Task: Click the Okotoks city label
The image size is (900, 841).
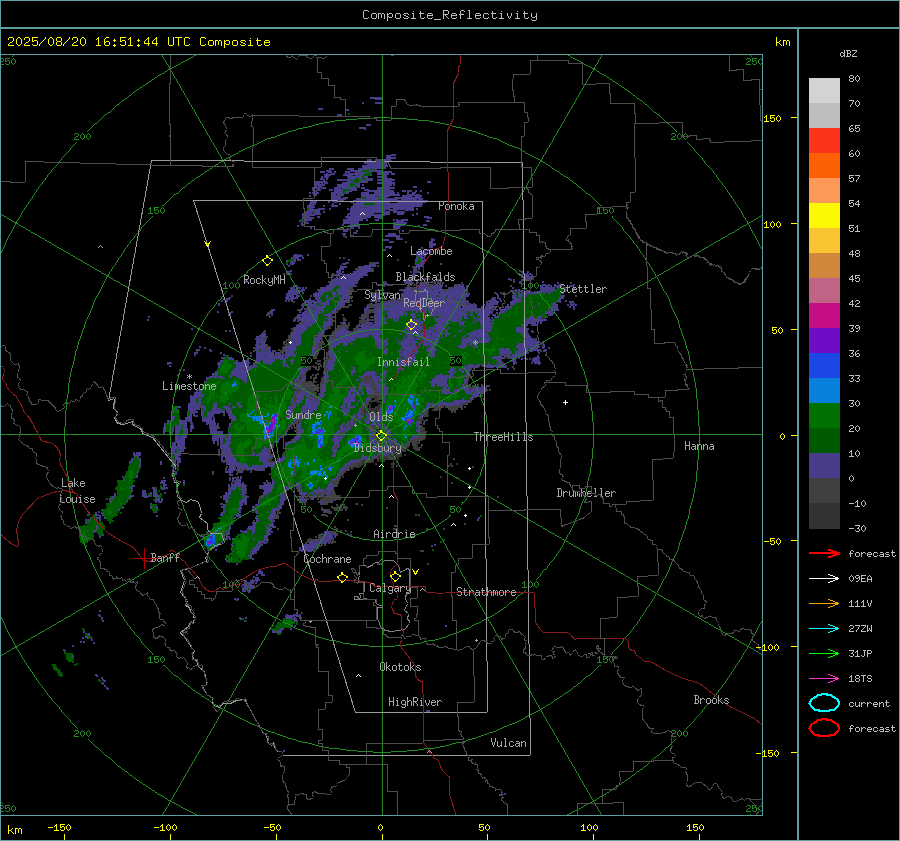Action: [400, 666]
